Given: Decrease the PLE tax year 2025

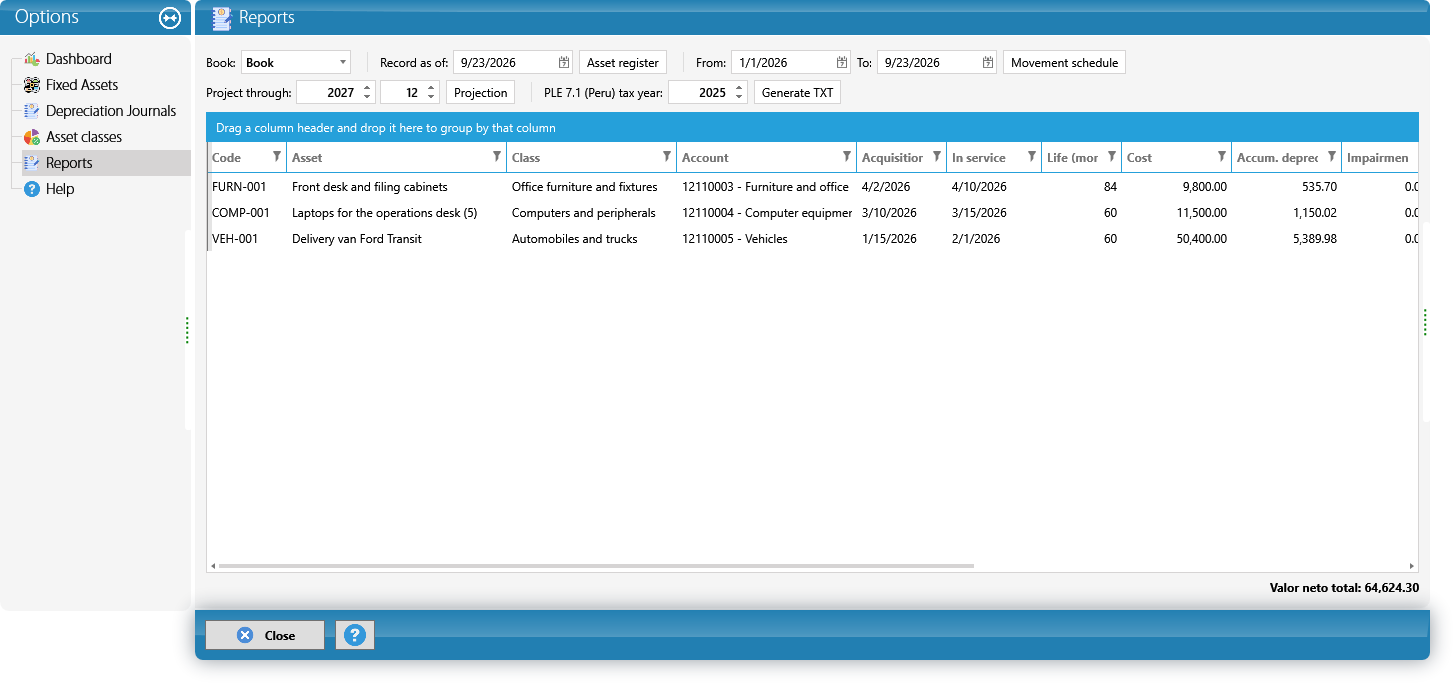Looking at the screenshot, I should [739, 97].
